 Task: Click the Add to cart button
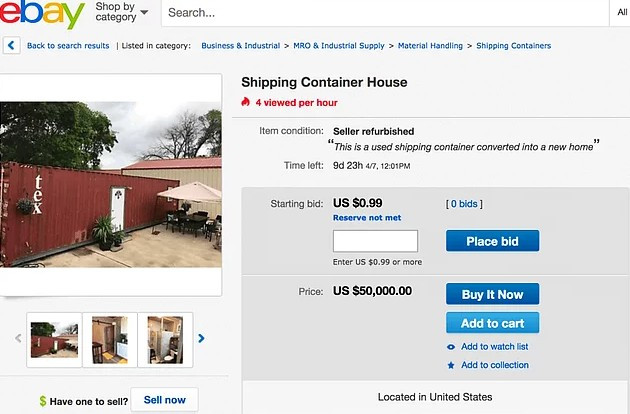pyautogui.click(x=492, y=323)
